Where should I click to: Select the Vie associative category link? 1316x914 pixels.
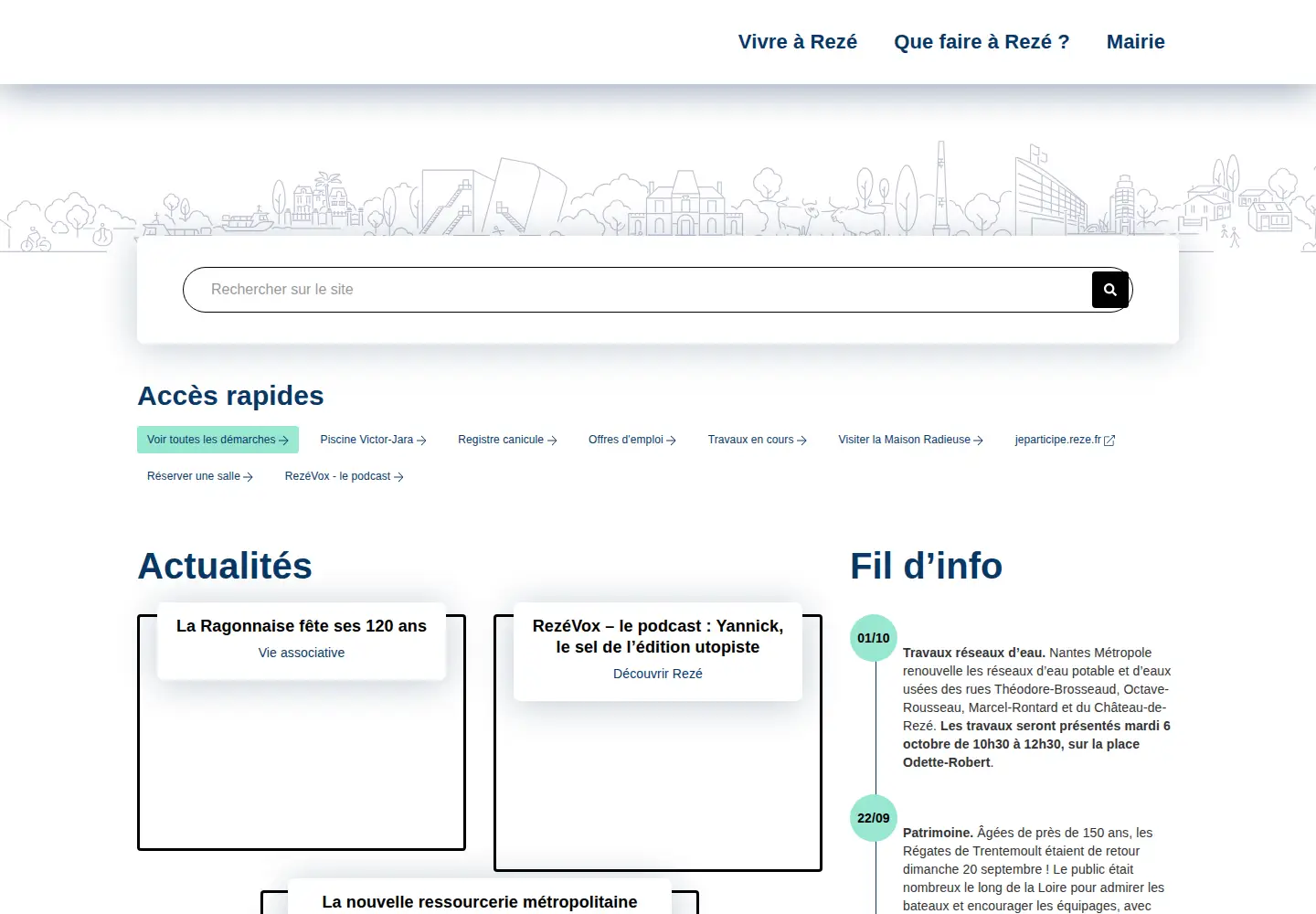click(x=302, y=653)
